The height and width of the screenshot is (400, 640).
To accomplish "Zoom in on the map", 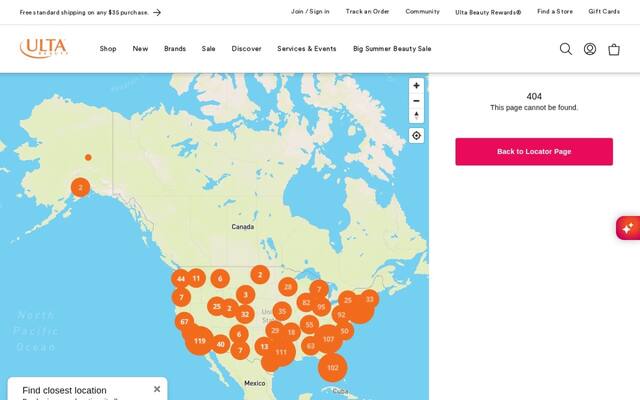I will coord(416,86).
